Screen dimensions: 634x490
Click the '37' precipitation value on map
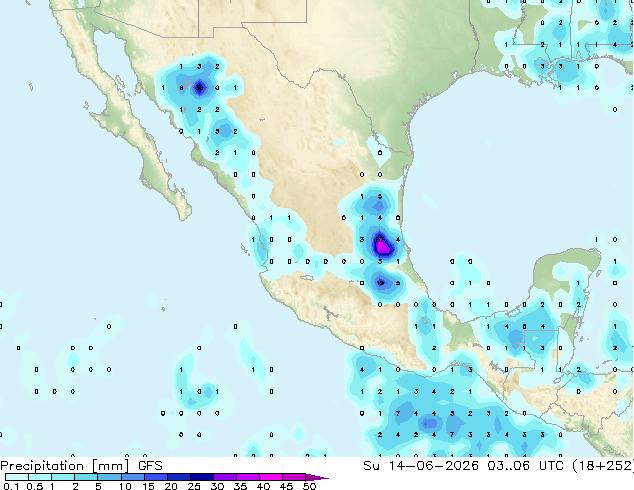point(380,239)
